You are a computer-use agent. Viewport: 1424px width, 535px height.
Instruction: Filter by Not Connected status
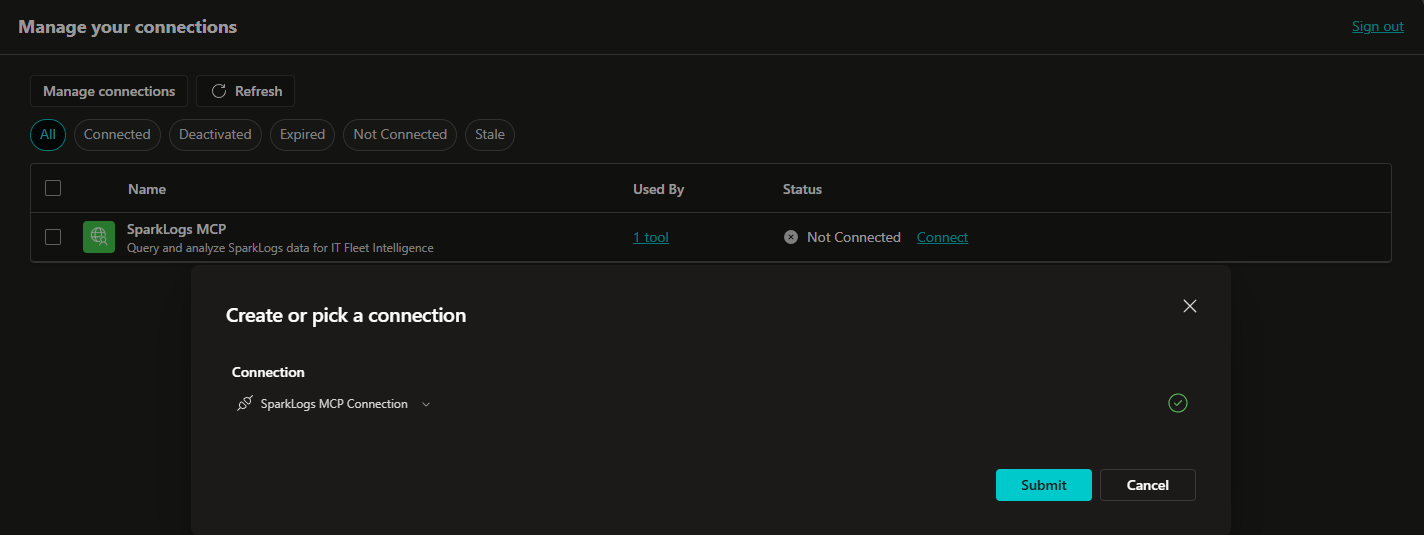(x=400, y=134)
